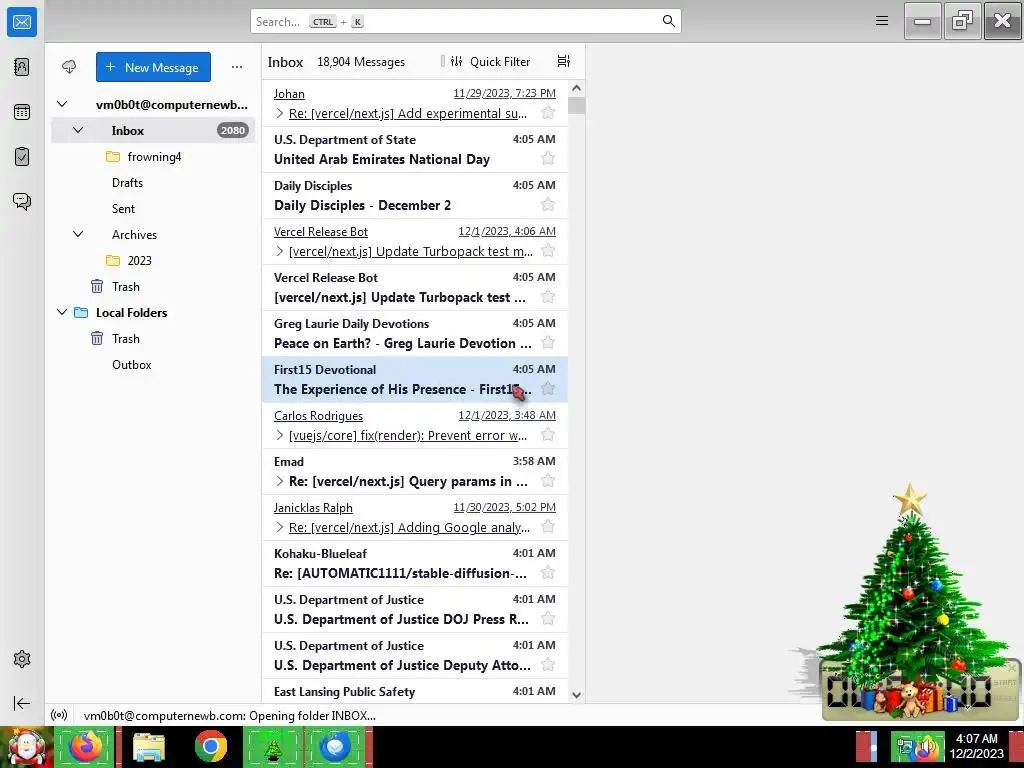Toggle the Quick Filter bar
The image size is (1024, 768).
click(491, 61)
